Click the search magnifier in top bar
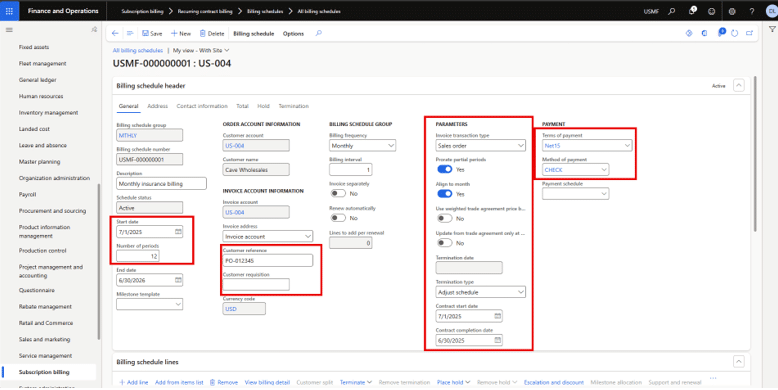The image size is (778, 390). coord(671,11)
